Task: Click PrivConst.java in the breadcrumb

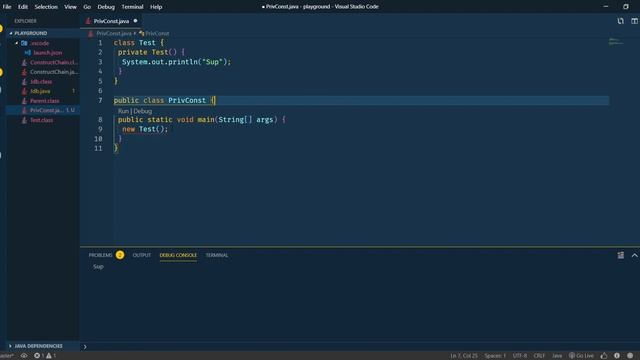Action: point(114,33)
